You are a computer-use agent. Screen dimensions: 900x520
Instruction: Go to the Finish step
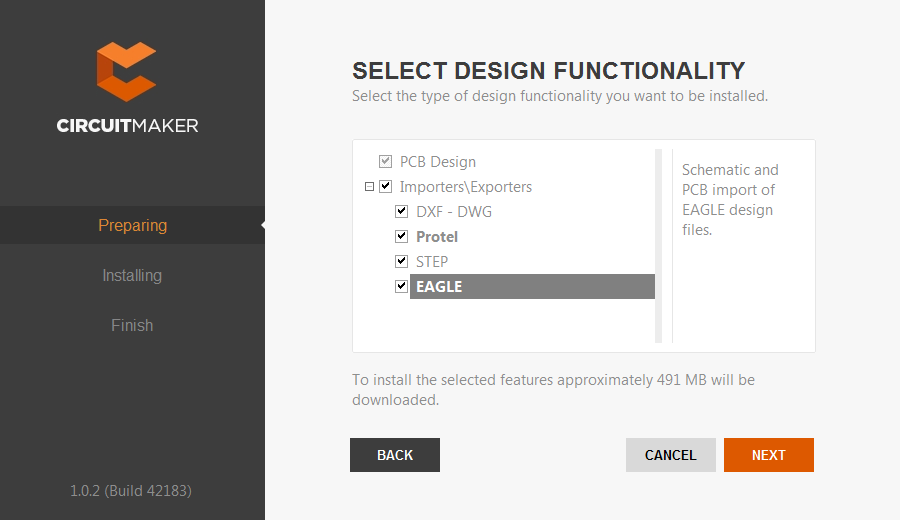point(132,325)
